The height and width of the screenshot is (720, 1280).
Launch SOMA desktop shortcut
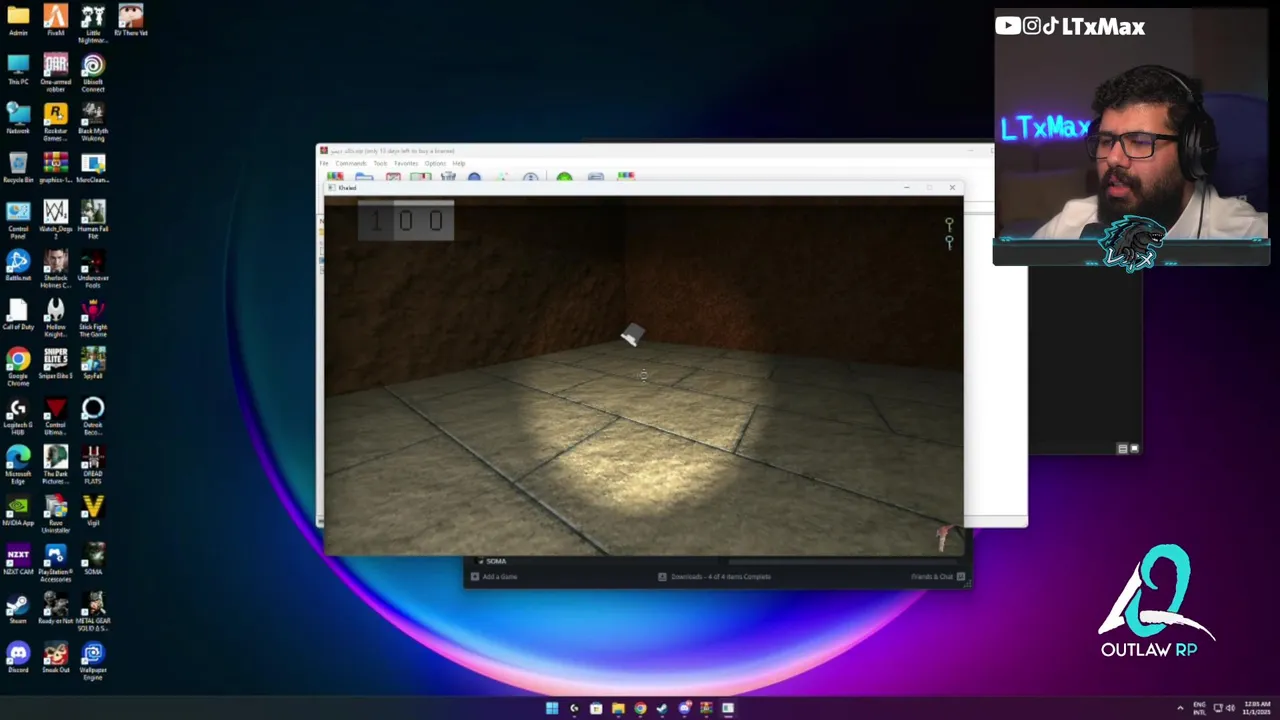[93, 559]
